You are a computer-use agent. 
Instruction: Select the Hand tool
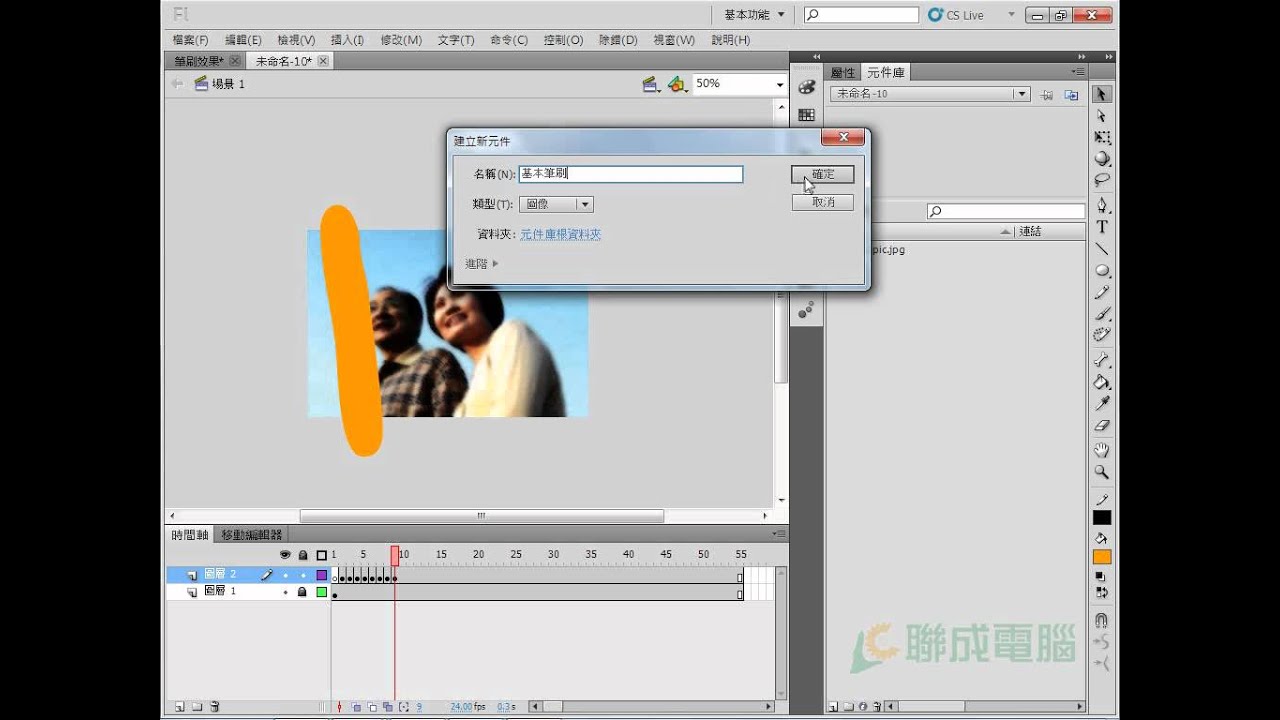[x=1101, y=451]
